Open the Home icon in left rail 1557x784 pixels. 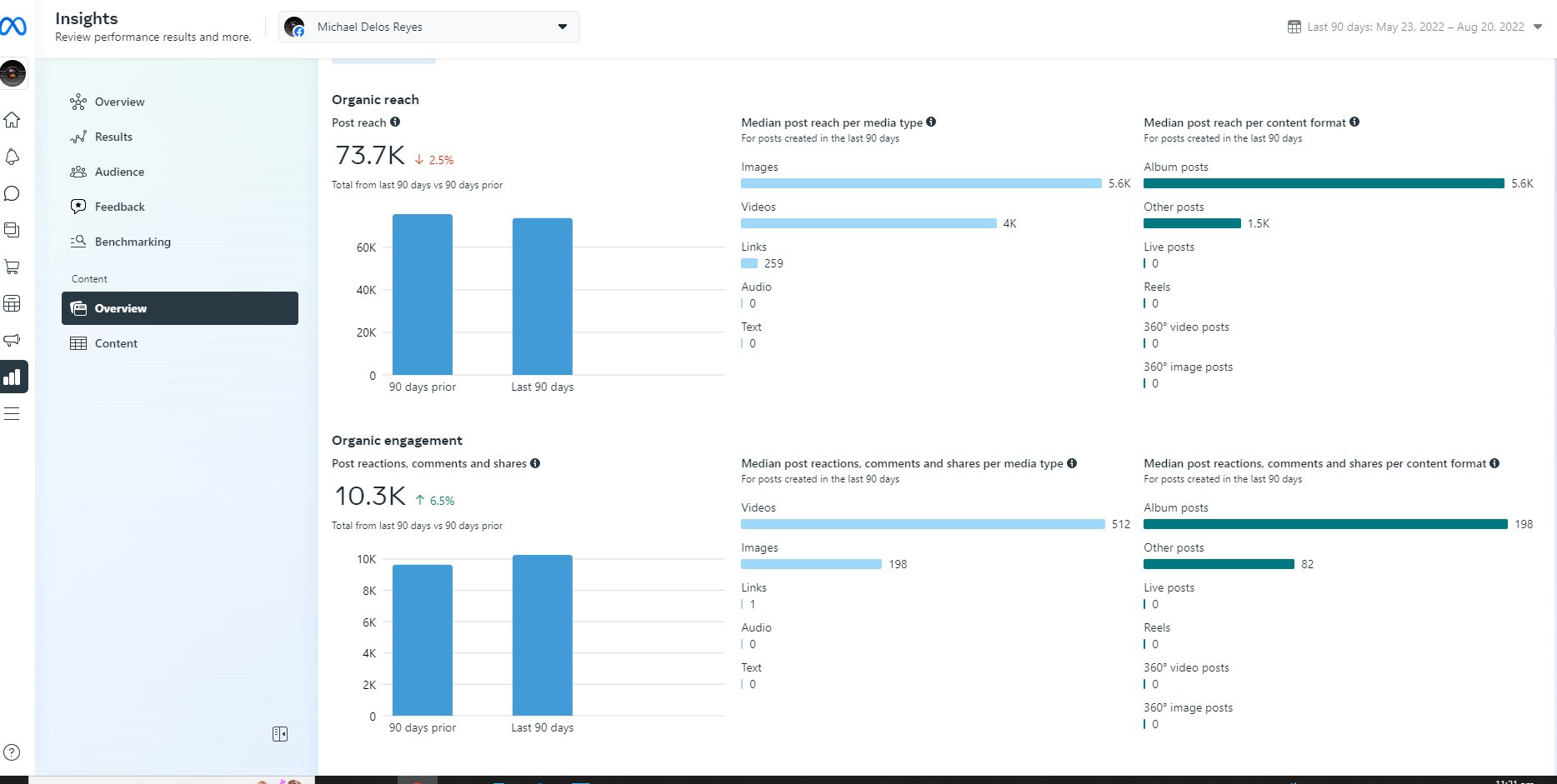click(12, 120)
